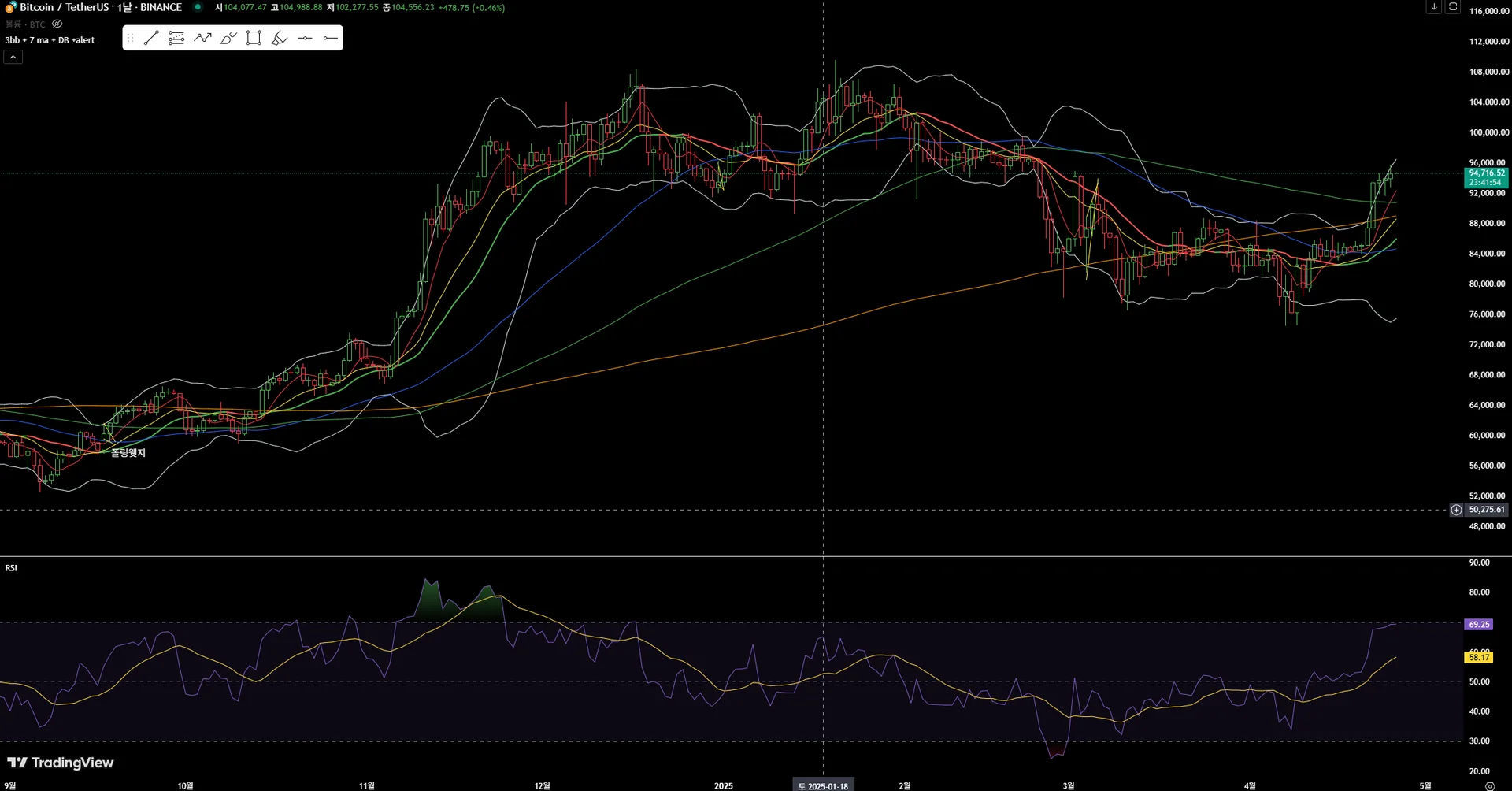1512x791 pixels.
Task: Select the horizontal ray tool
Action: coord(331,38)
